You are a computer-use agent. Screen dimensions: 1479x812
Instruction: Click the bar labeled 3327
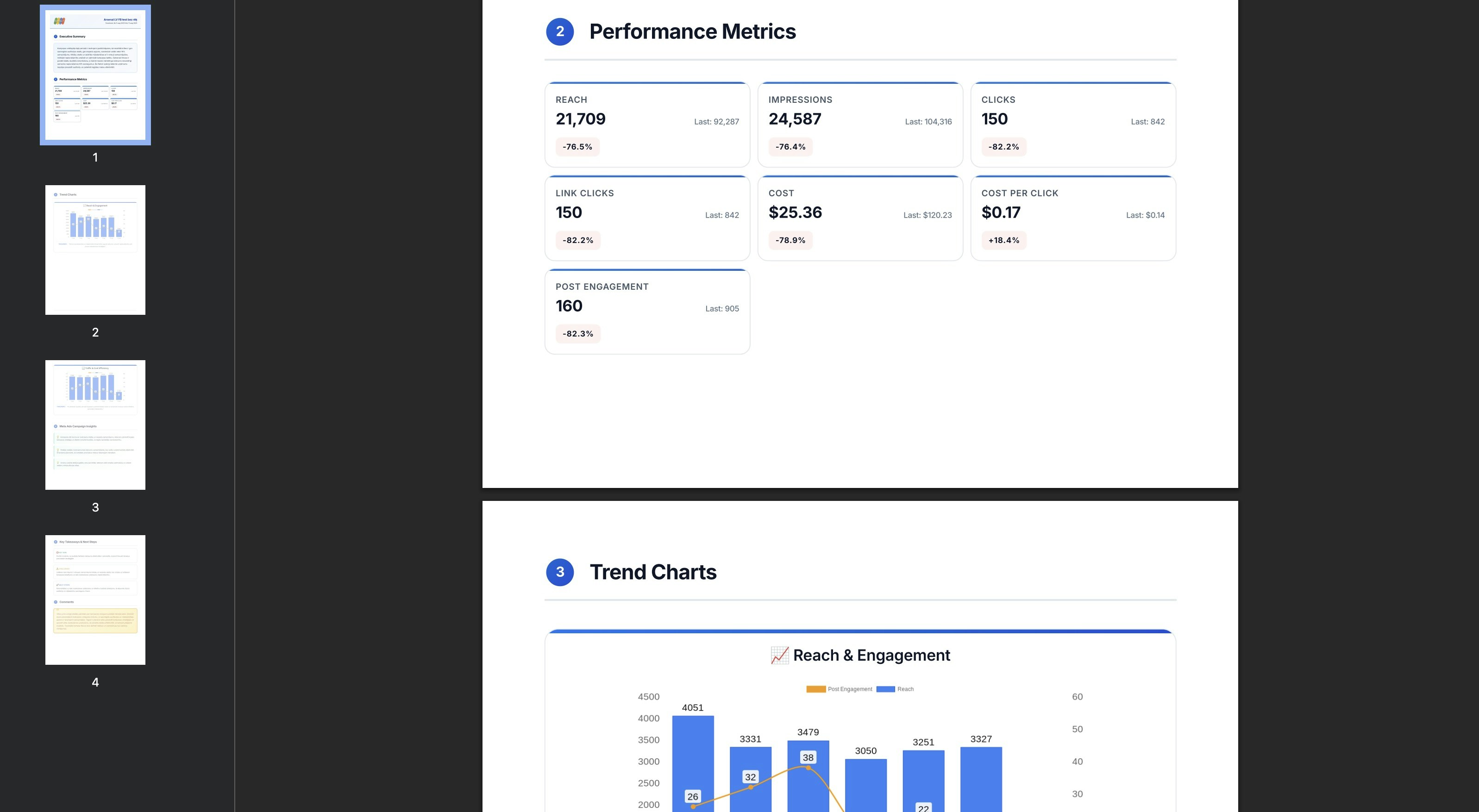[981, 779]
